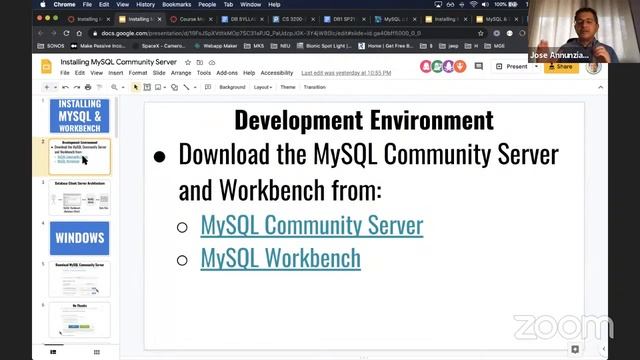The image size is (640, 360).
Task: Click the 'Last edit was yesterday' link
Action: point(346,73)
